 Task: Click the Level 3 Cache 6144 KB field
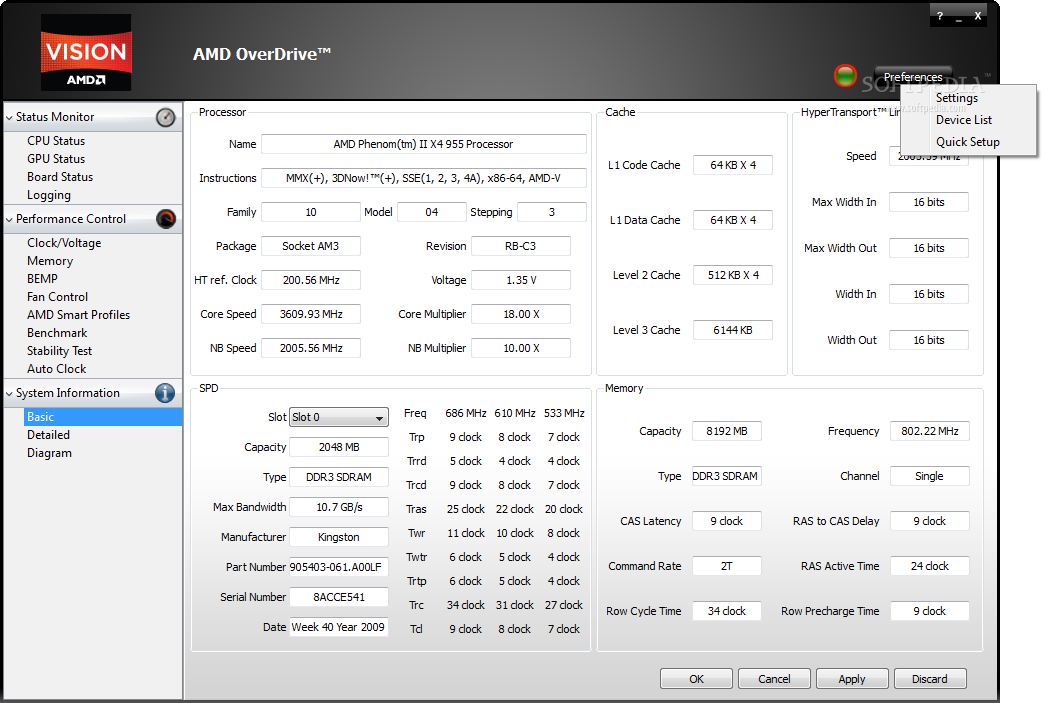pyautogui.click(x=733, y=330)
